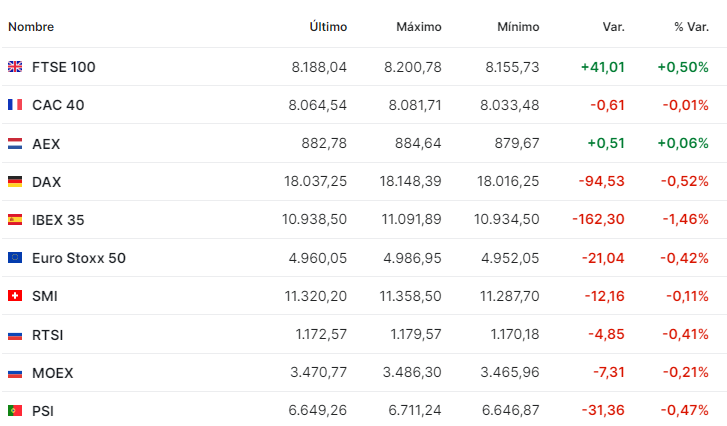The image size is (727, 426).
Task: Click the UK flag icon beside FTSE 100
Action: [x=15, y=67]
